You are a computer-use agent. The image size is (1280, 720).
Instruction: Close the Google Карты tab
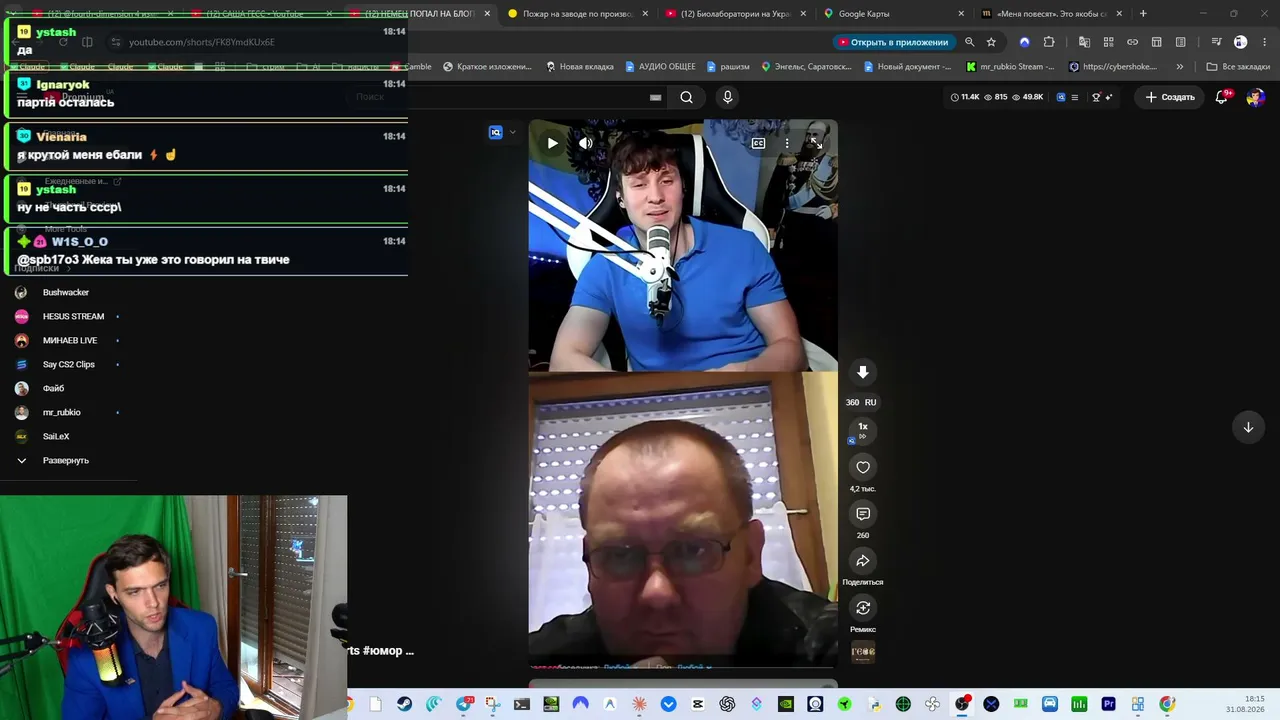tap(961, 14)
